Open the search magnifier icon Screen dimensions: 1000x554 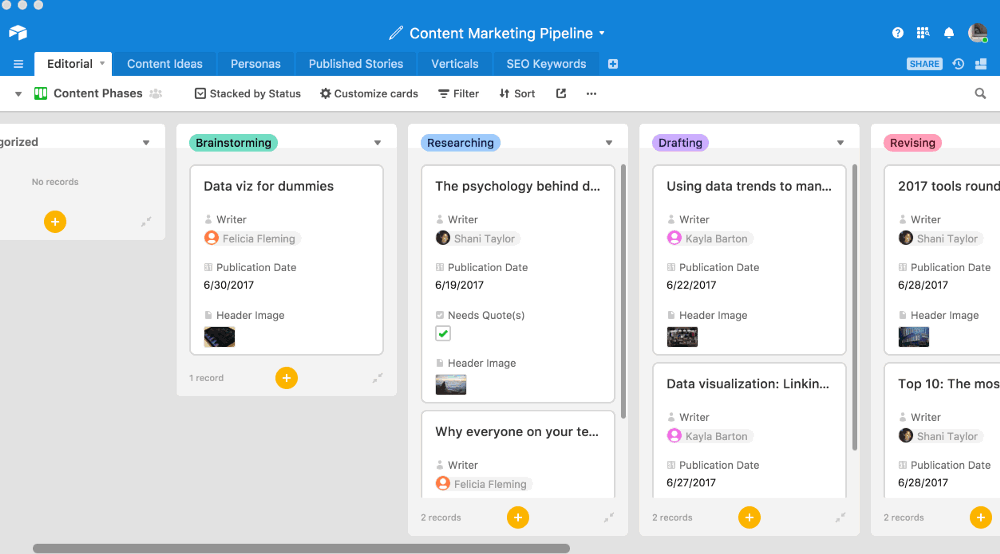click(980, 94)
